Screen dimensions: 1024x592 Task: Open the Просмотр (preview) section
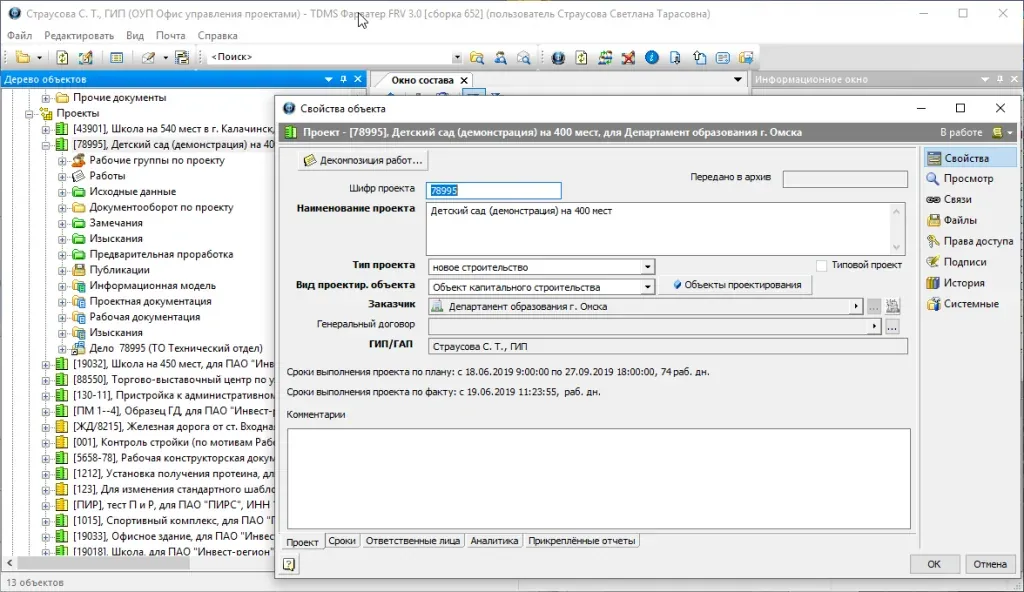coord(967,179)
